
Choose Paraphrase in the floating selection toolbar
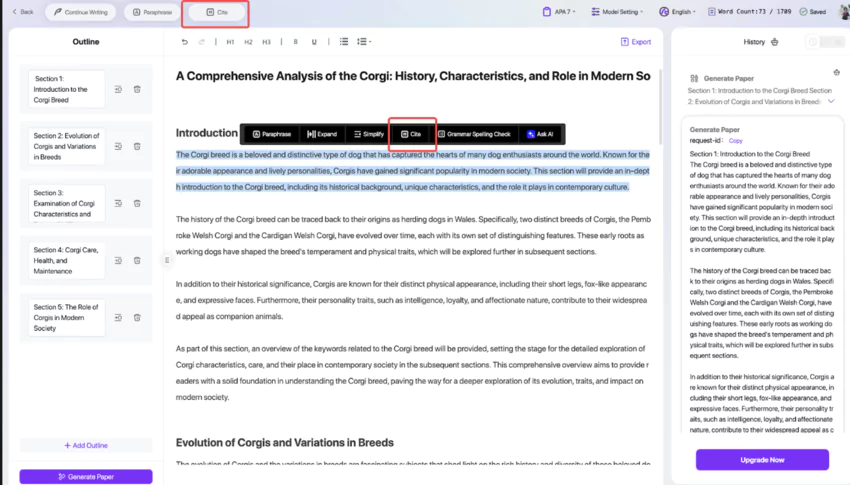[272, 134]
